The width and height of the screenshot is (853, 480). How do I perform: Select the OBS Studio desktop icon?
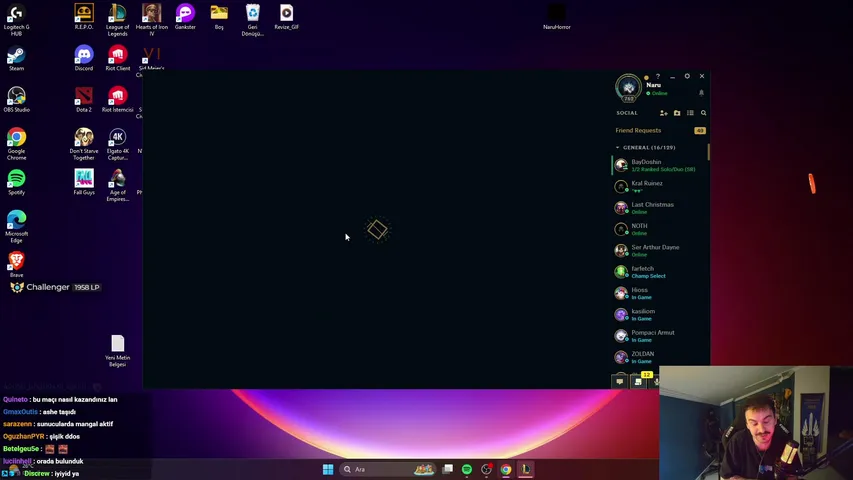pos(16,100)
